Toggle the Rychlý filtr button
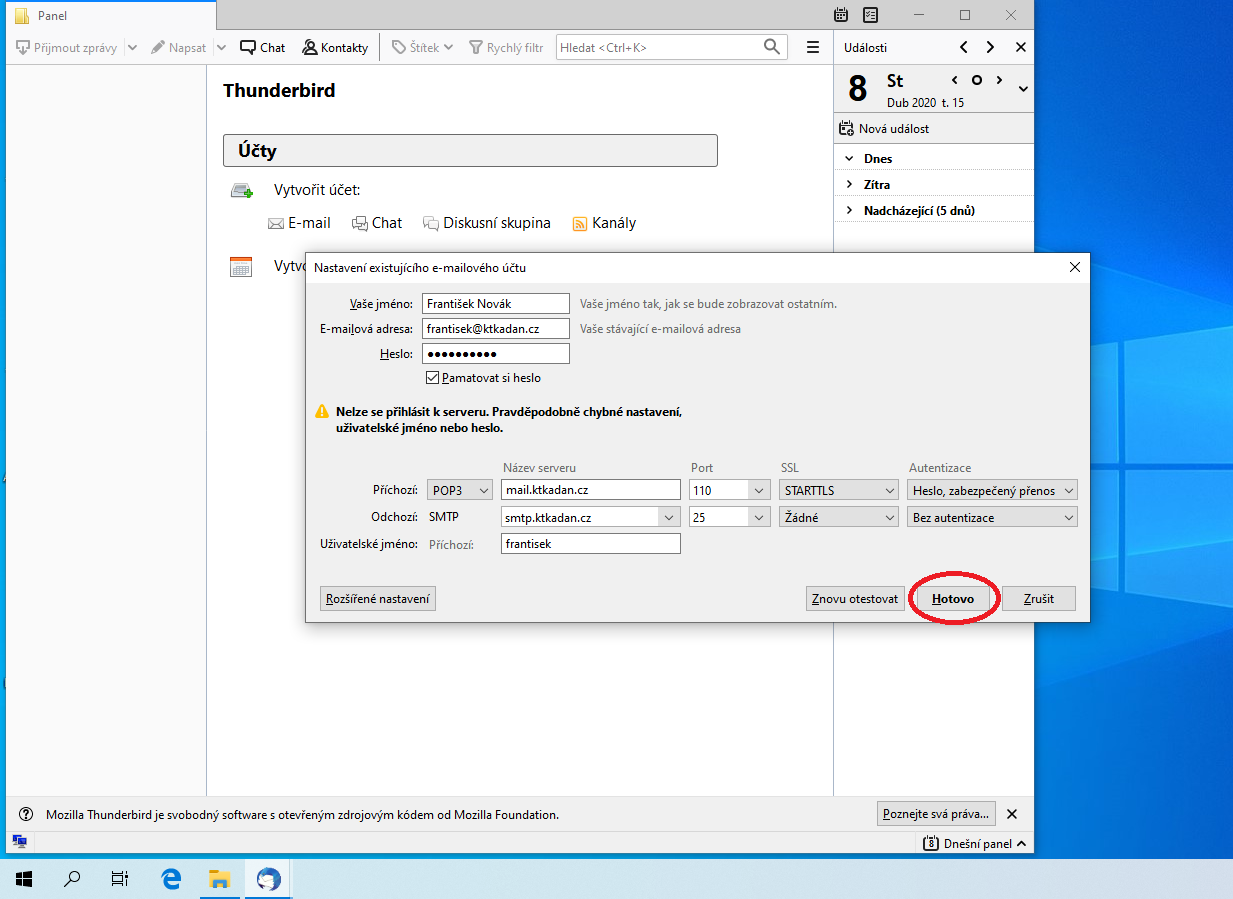This screenshot has width=1233, height=899. [x=505, y=47]
